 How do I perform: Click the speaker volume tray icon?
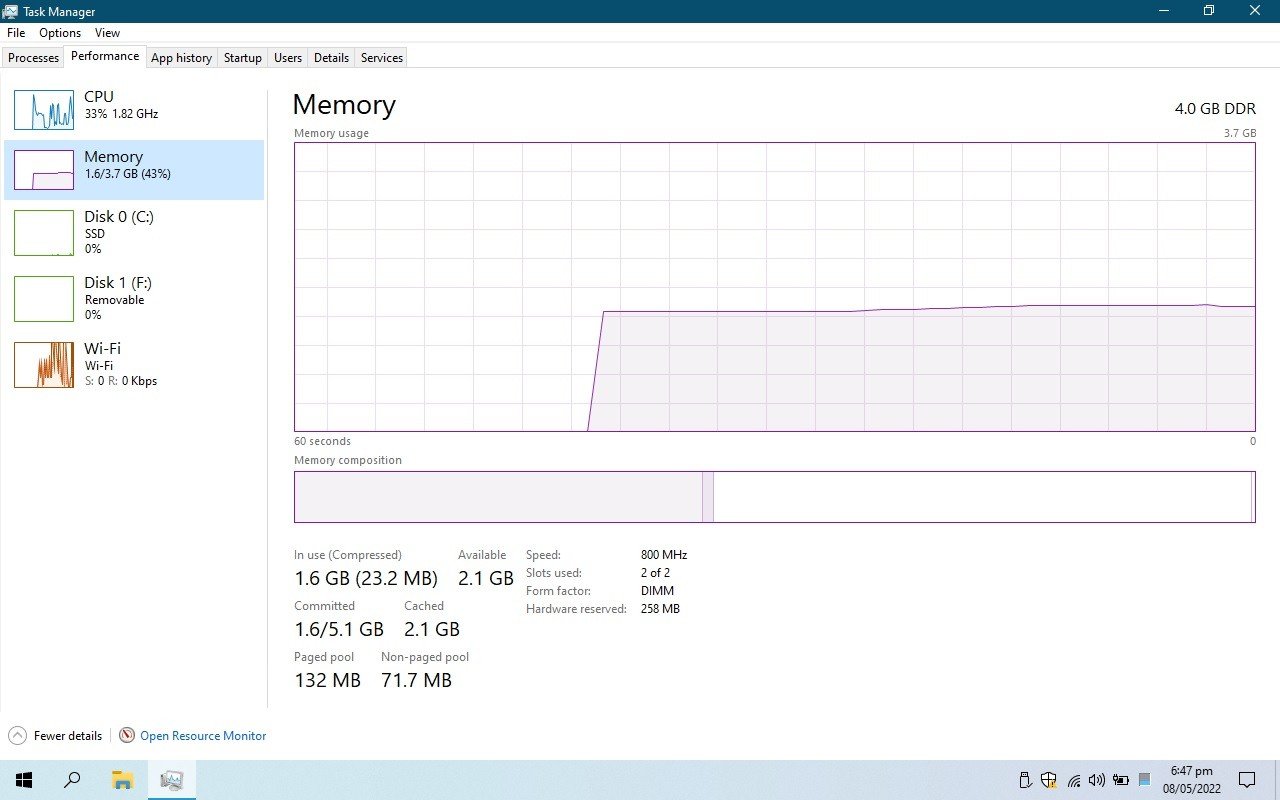pyautogui.click(x=1097, y=780)
